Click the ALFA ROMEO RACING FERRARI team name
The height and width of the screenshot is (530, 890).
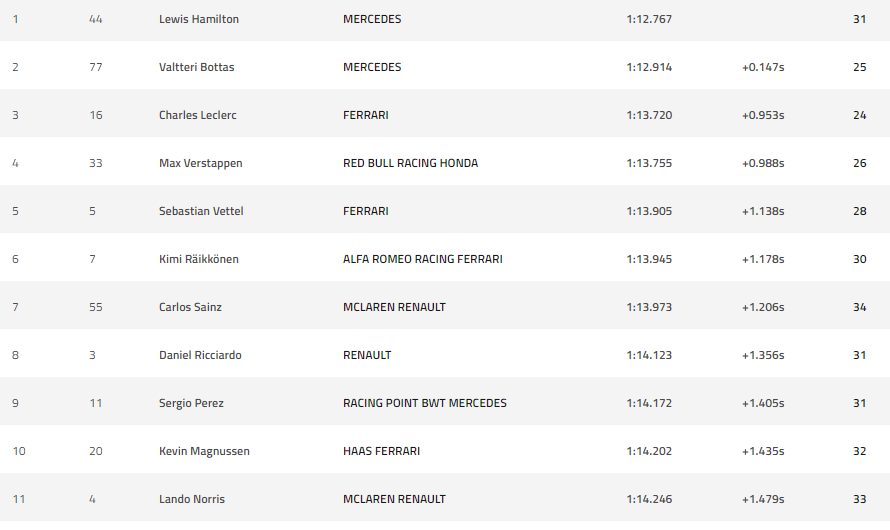click(x=422, y=259)
